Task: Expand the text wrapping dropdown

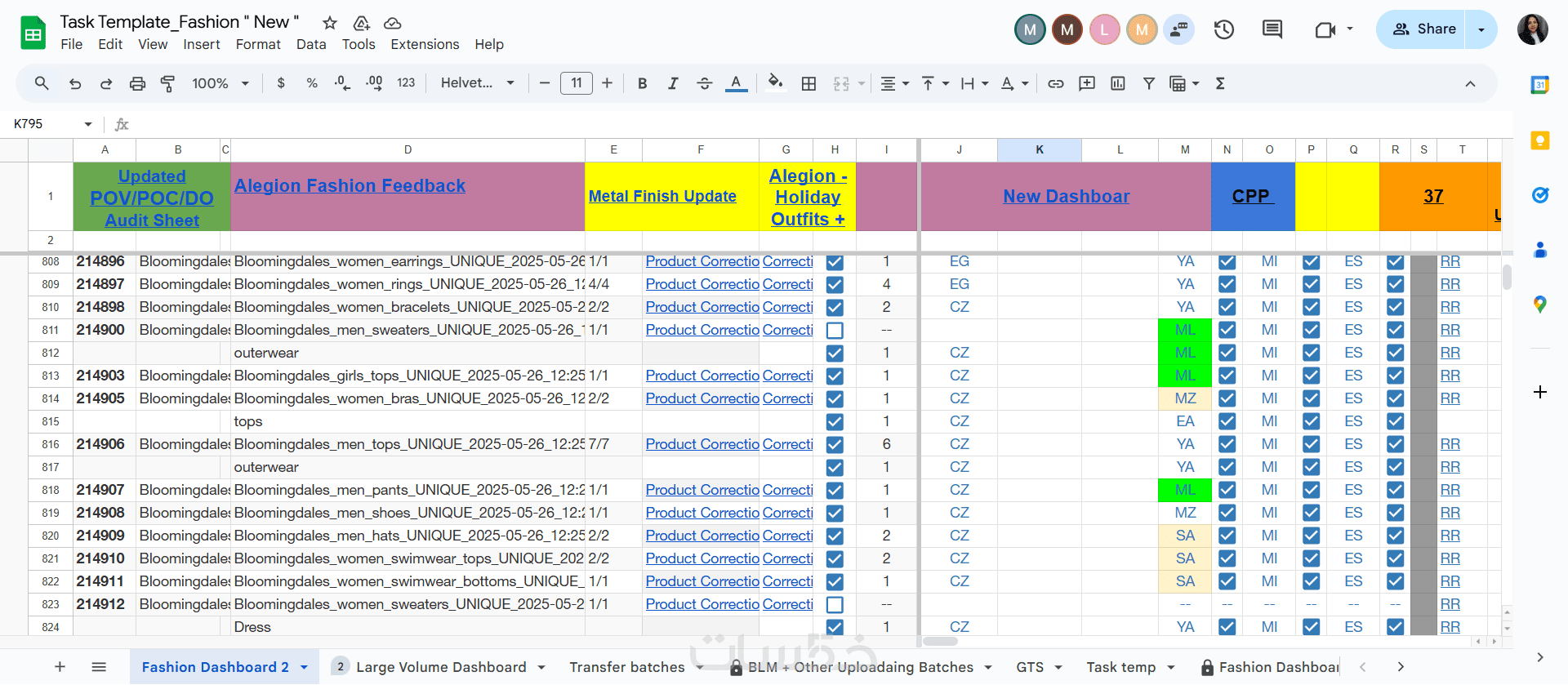Action: pyautogui.click(x=985, y=83)
